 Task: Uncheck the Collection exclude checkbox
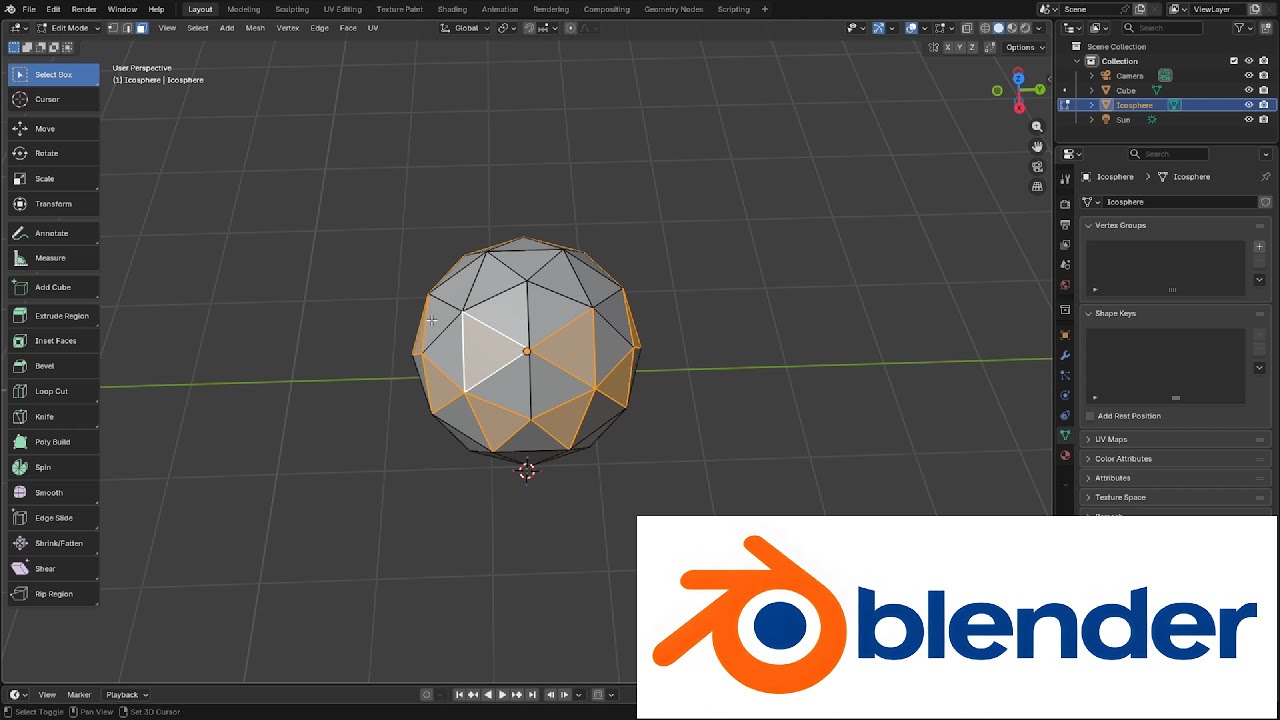[1234, 61]
